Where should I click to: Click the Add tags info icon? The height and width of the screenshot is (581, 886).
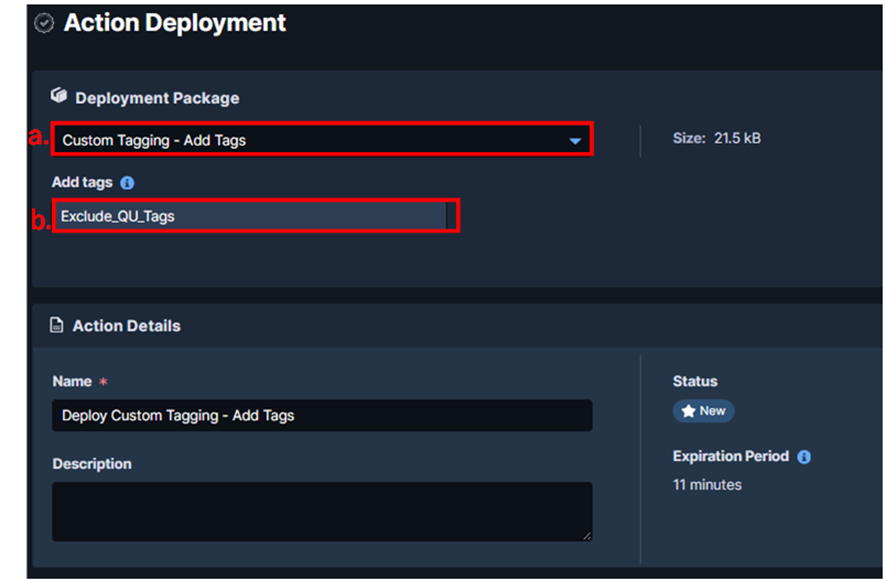click(127, 183)
